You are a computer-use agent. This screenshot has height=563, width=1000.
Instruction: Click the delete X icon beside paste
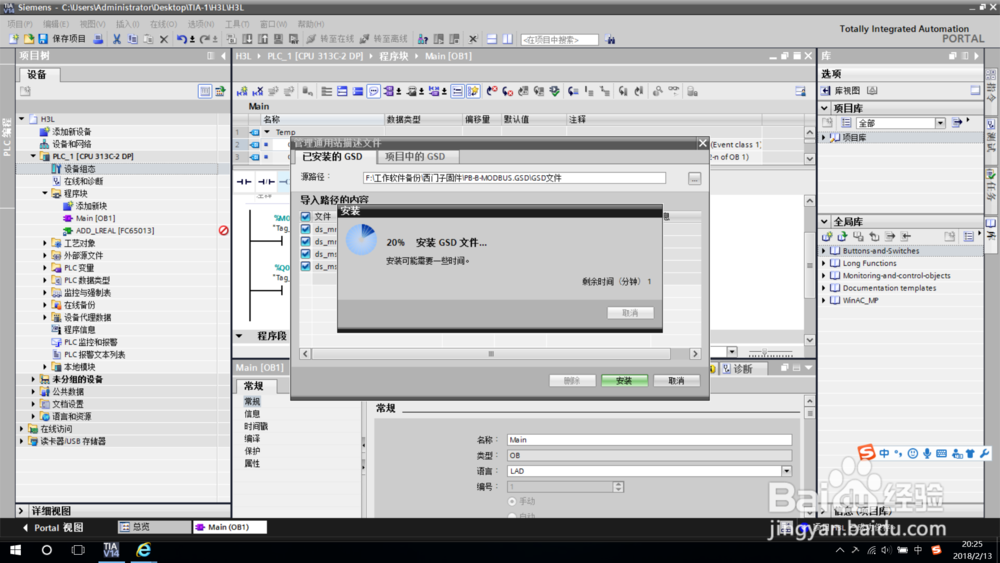tap(164, 40)
